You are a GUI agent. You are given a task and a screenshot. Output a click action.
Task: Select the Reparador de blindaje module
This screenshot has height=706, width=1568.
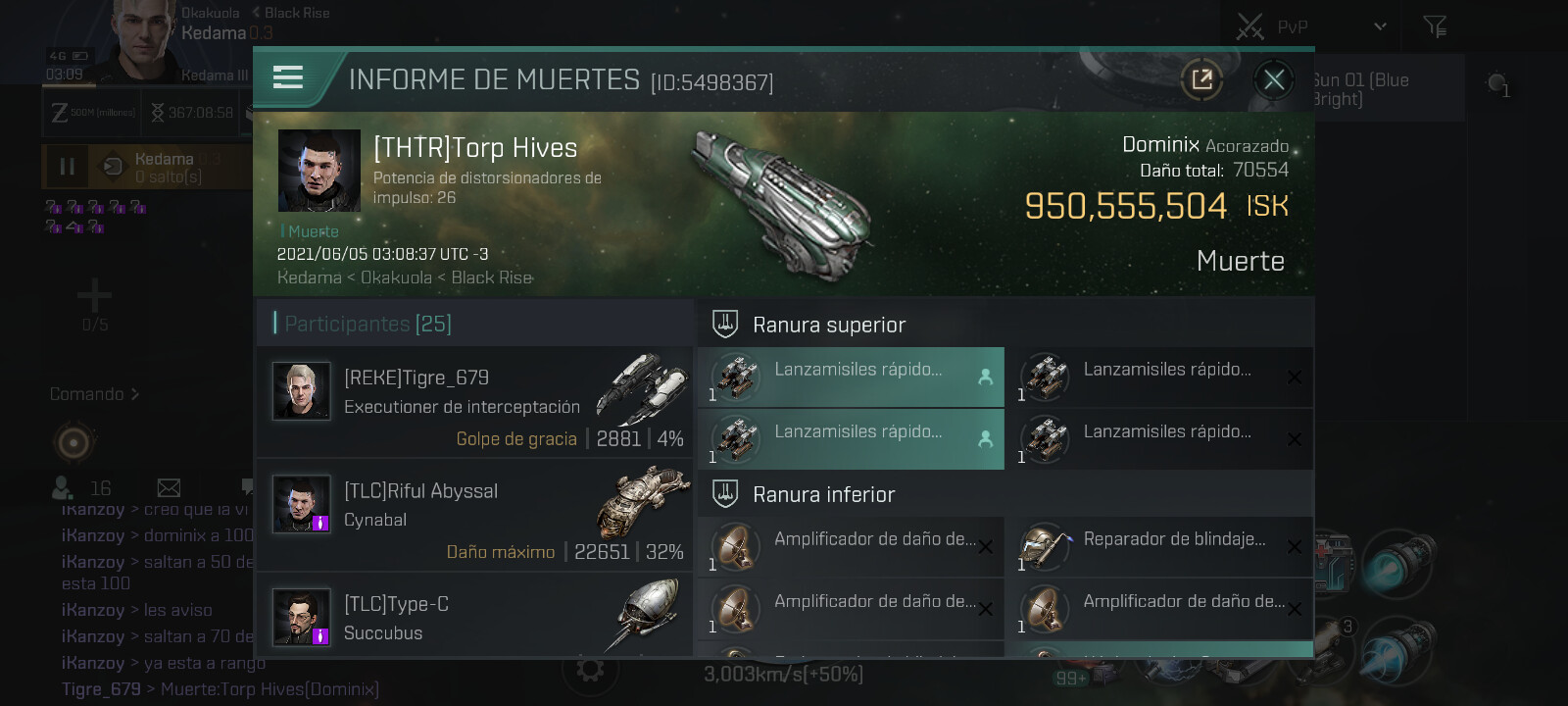1160,546
